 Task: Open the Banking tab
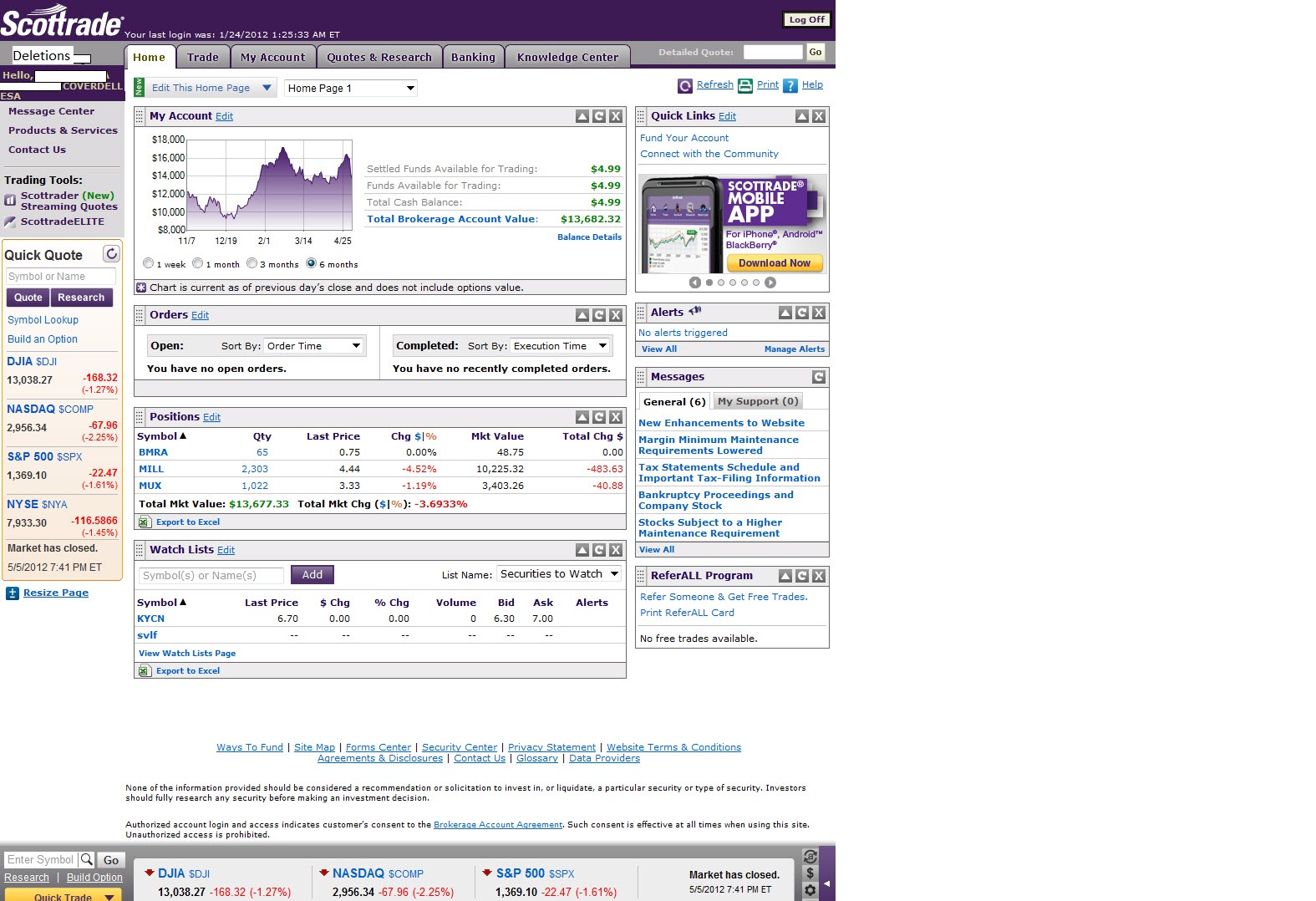point(473,57)
